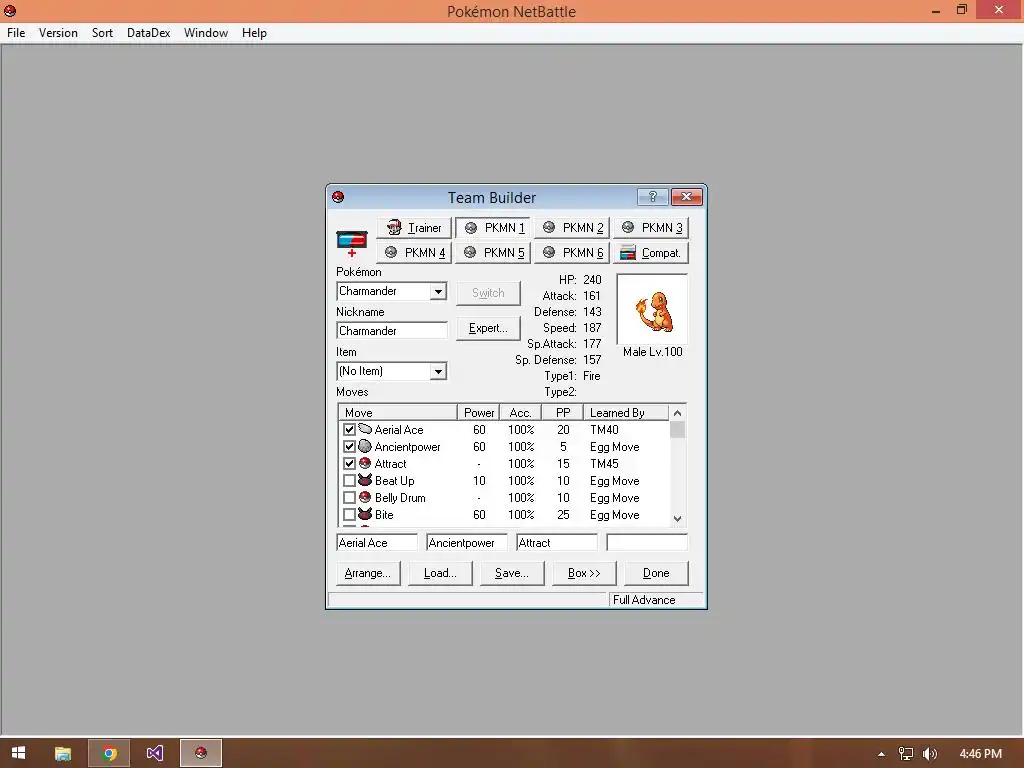The image size is (1024, 768).
Task: Click the flying type icon beside Aerial Ace
Action: click(x=365, y=429)
